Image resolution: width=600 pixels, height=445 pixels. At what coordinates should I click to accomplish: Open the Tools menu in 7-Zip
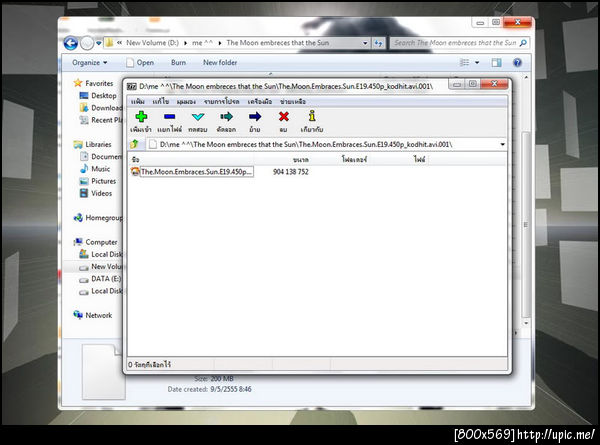[x=259, y=101]
